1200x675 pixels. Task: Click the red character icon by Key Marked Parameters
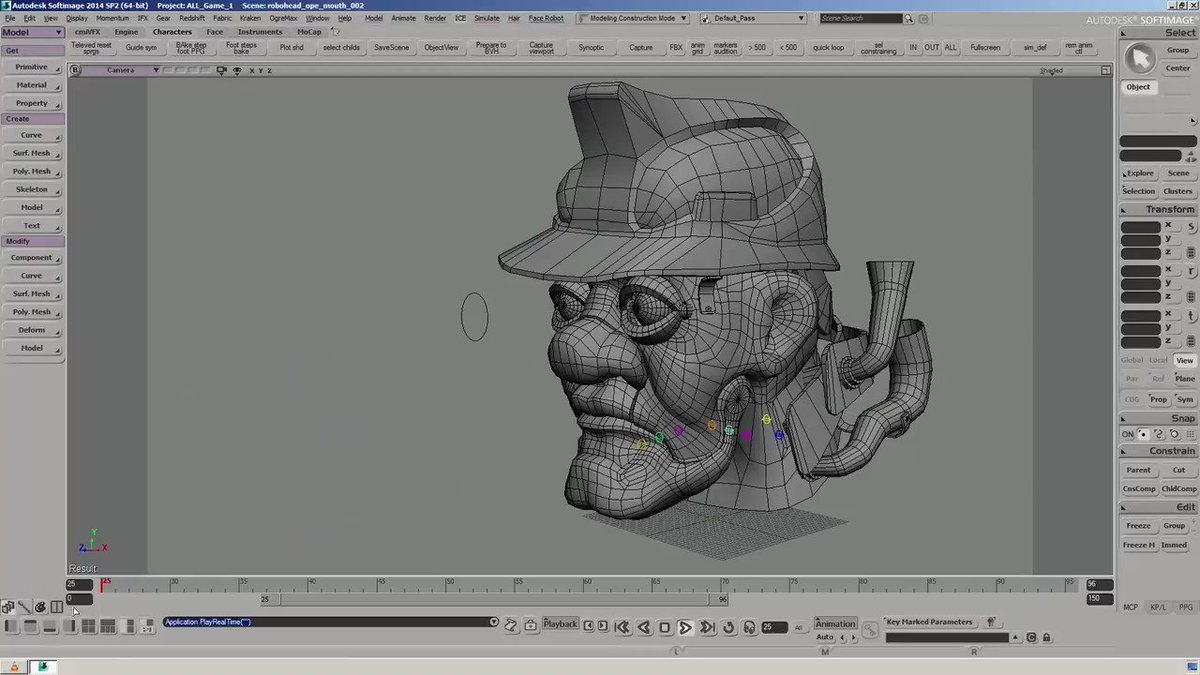(x=989, y=622)
